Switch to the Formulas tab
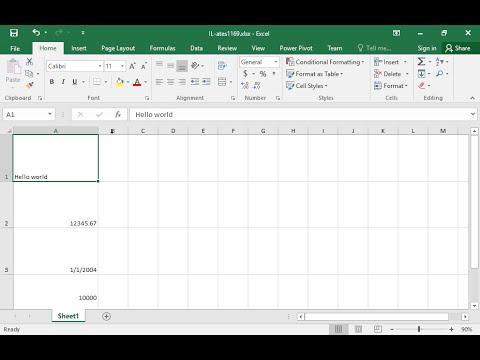Screen dimensions: 480x360 click(x=162, y=48)
